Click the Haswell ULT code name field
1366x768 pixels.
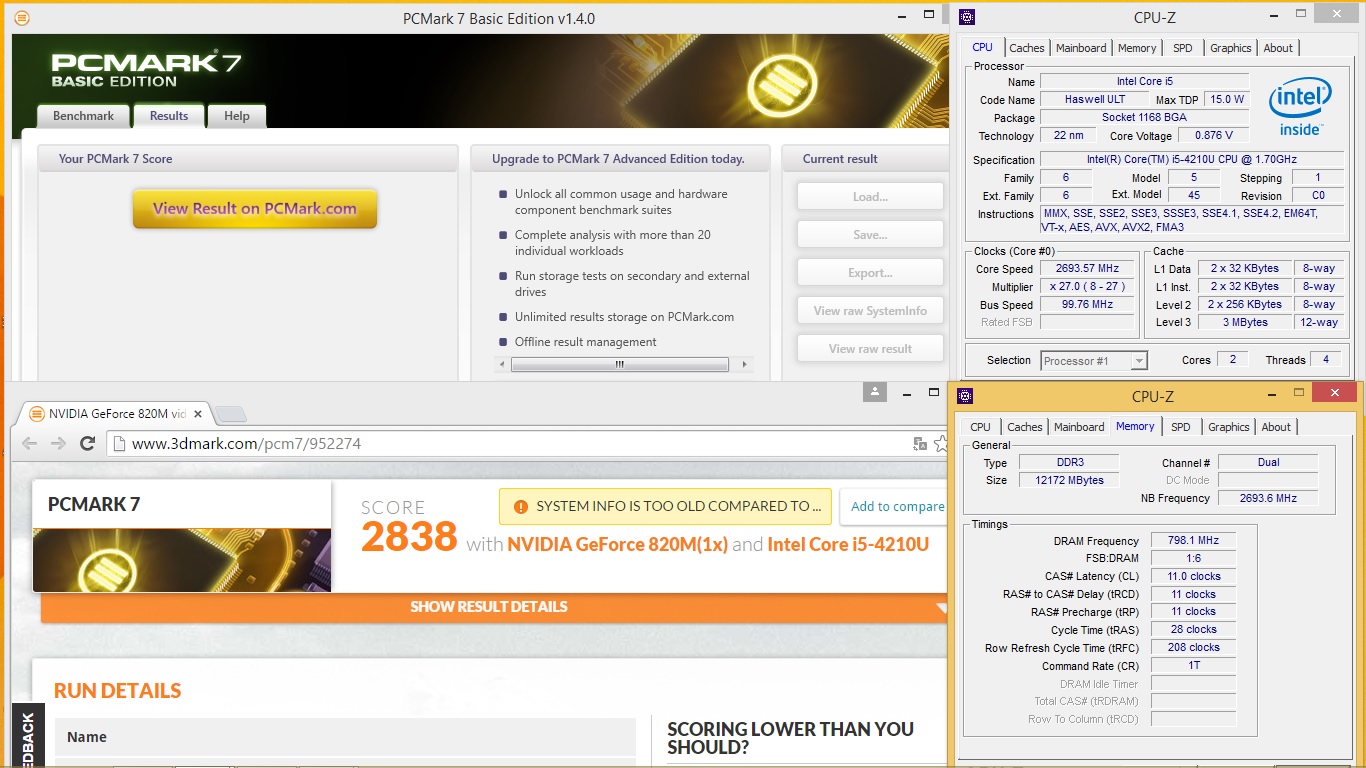point(1094,100)
